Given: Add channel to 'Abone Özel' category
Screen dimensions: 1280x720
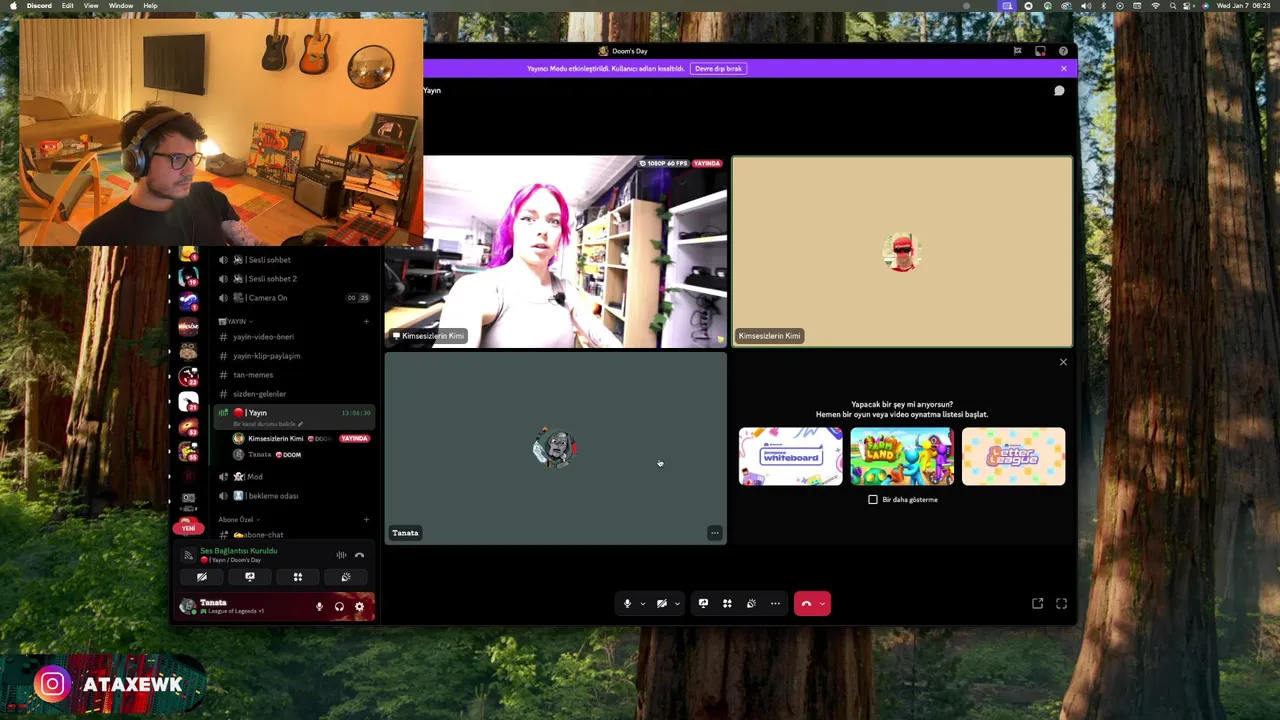Looking at the screenshot, I should (366, 520).
